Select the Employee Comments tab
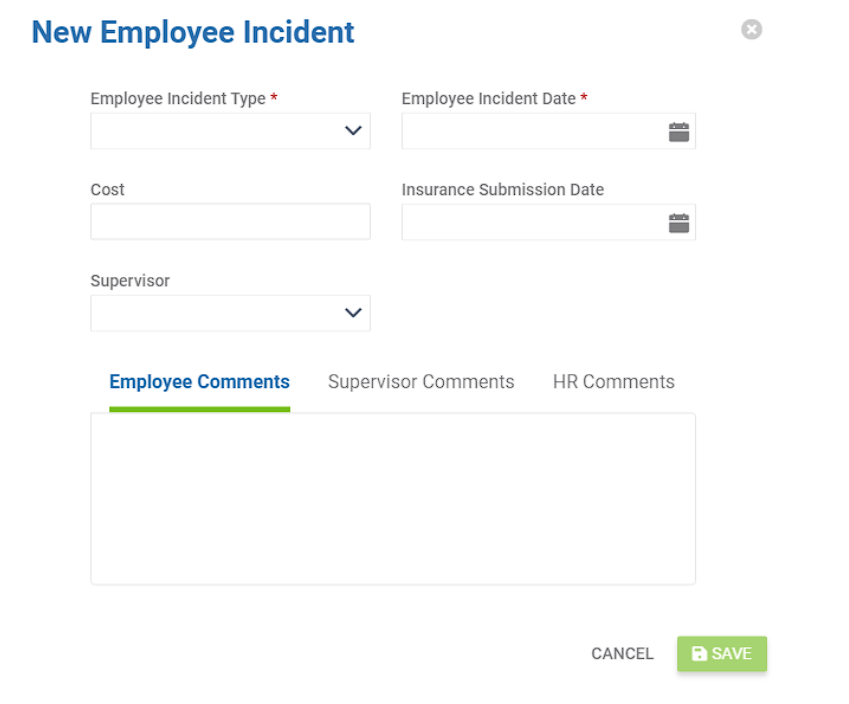The image size is (849, 704). coord(199,381)
